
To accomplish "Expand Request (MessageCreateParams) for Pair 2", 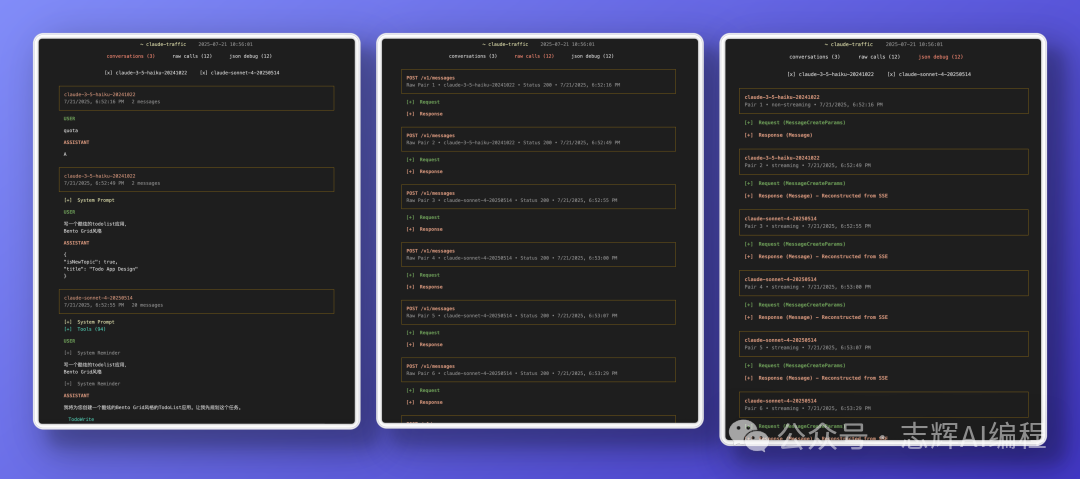I will [795, 183].
